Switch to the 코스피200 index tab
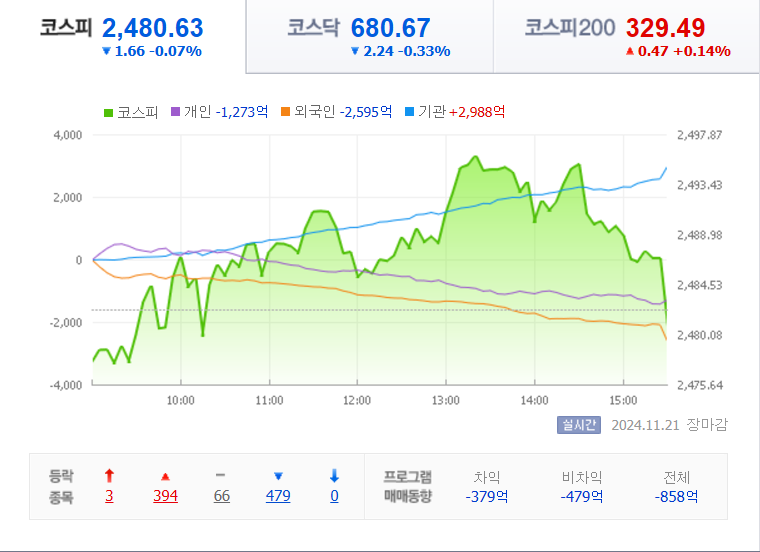Image resolution: width=760 pixels, height=552 pixels. point(626,36)
